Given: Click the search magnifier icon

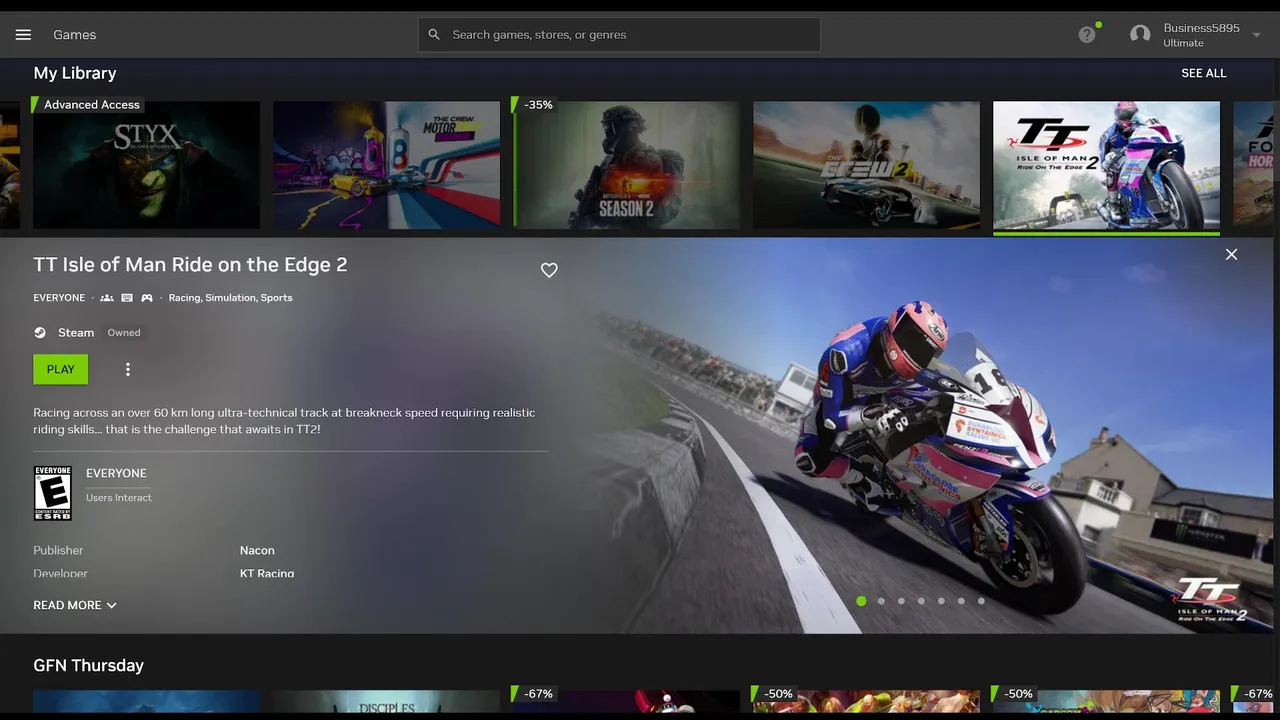Looking at the screenshot, I should (434, 35).
